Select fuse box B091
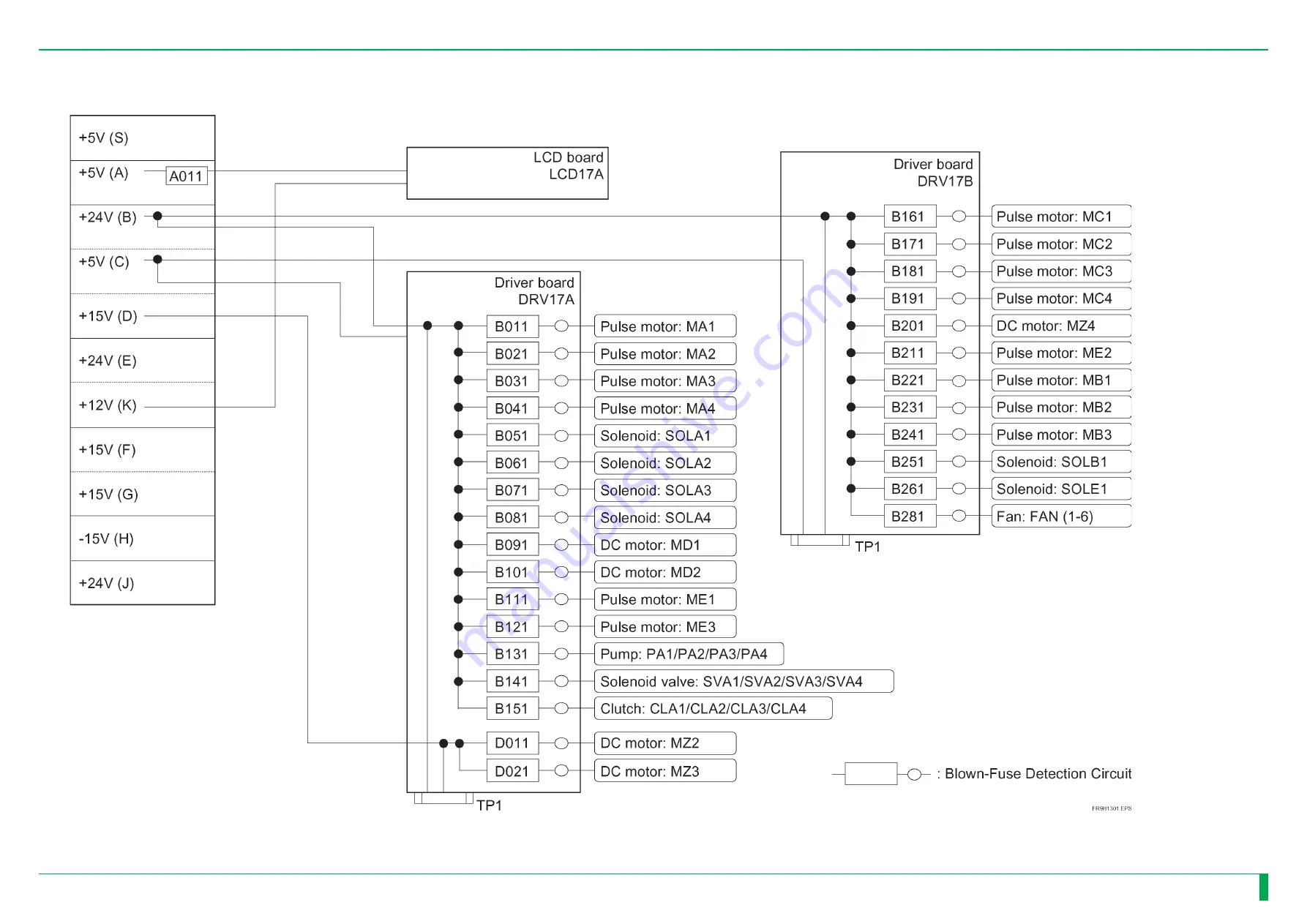Viewport: 1307px width, 924px height. [512, 545]
